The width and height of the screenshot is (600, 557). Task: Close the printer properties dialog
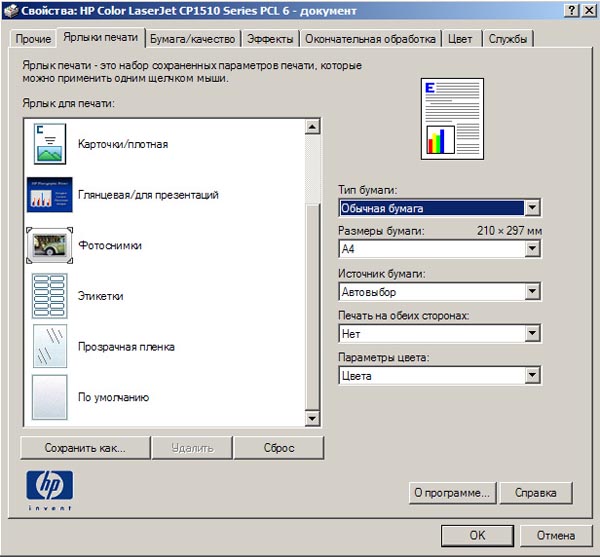click(589, 10)
